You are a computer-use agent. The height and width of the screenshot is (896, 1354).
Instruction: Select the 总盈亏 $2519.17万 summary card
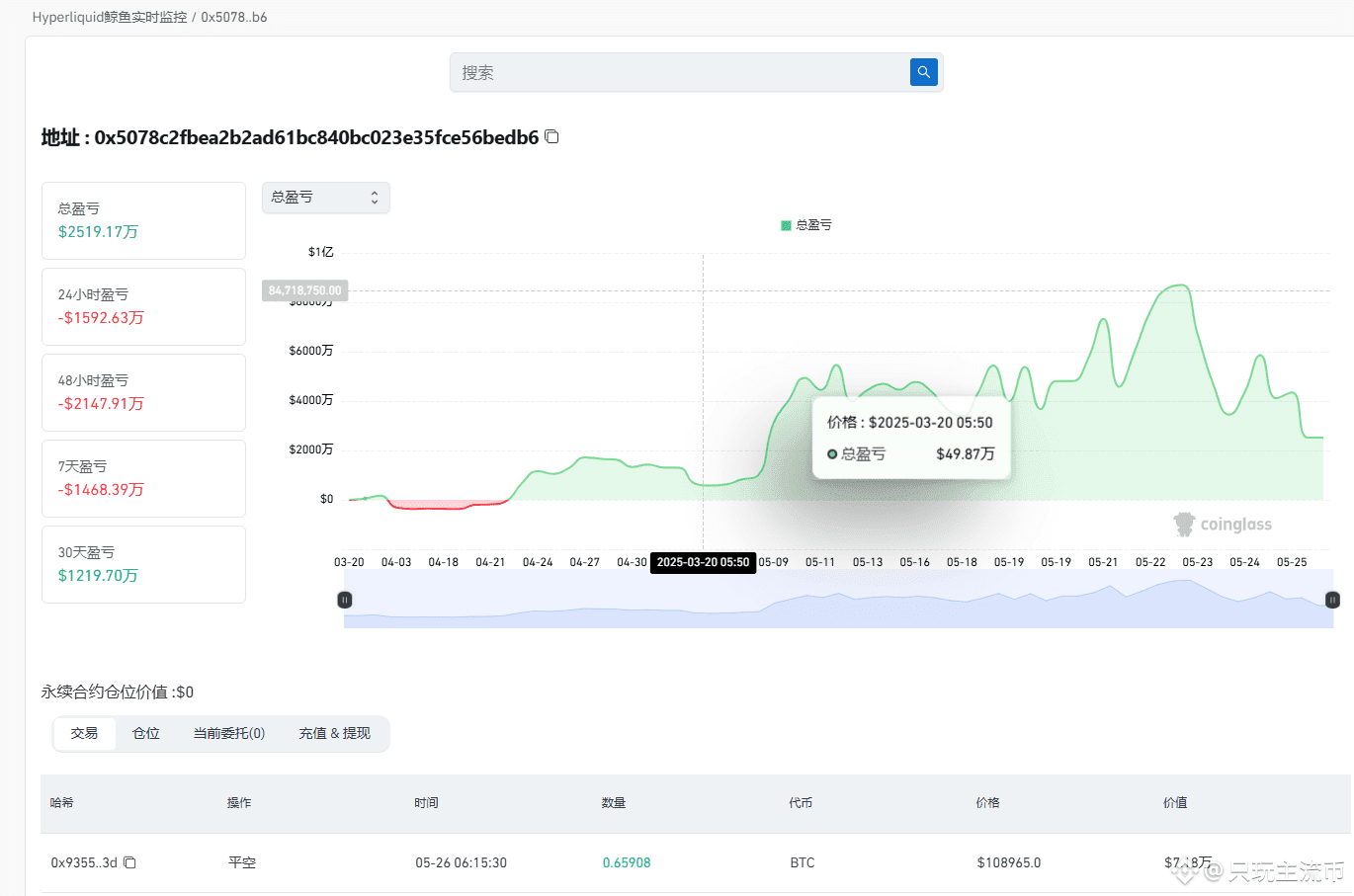pyautogui.click(x=143, y=220)
